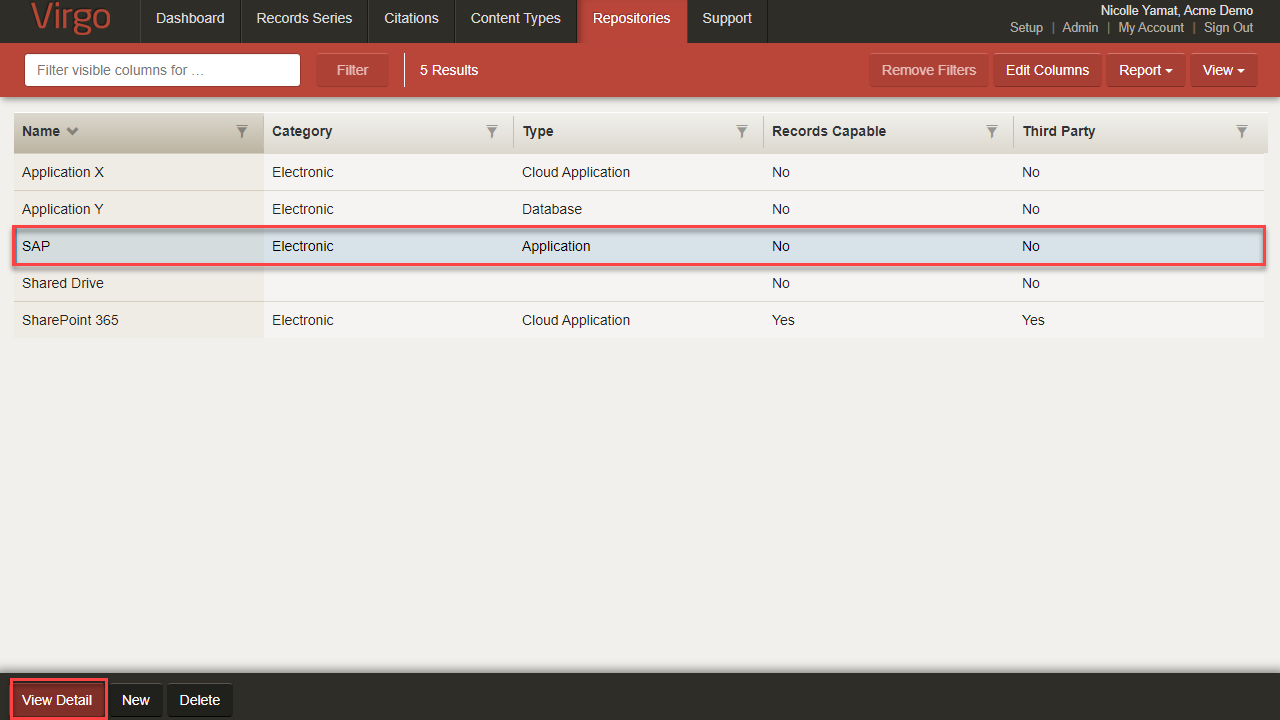Focus the filter visible columns field
This screenshot has width=1280, height=720.
pos(162,70)
